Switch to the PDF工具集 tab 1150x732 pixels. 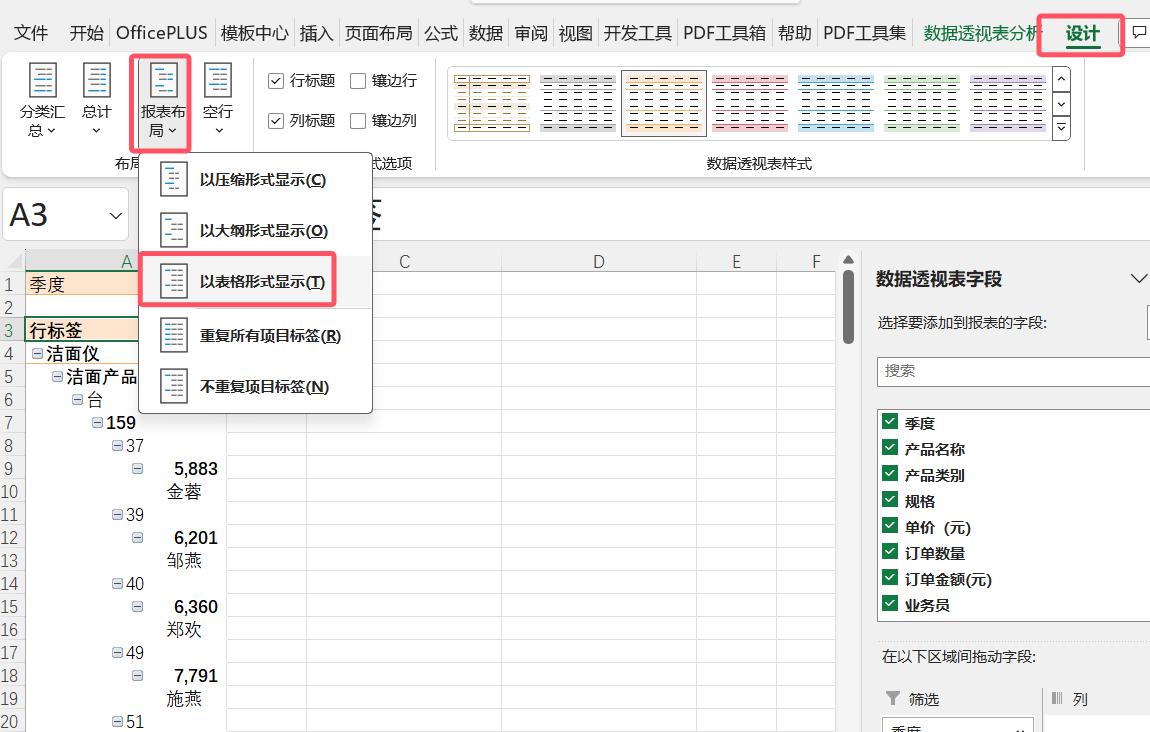864,33
